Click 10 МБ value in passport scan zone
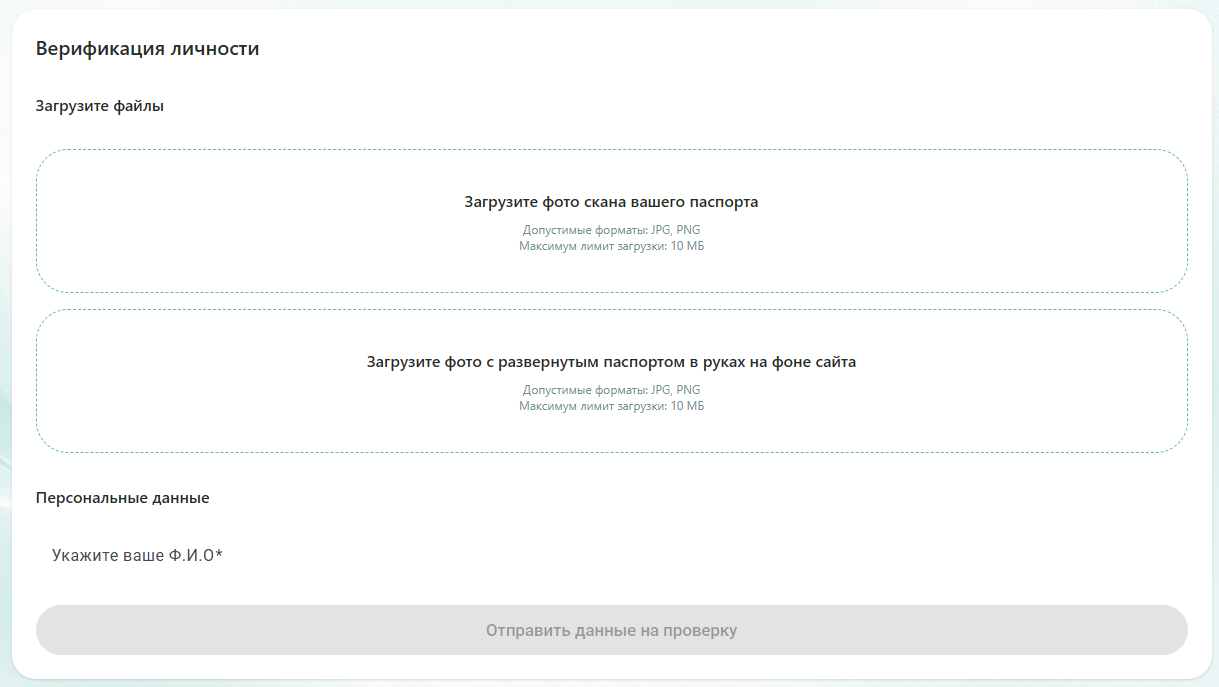Viewport: 1219px width, 687px height. (687, 246)
